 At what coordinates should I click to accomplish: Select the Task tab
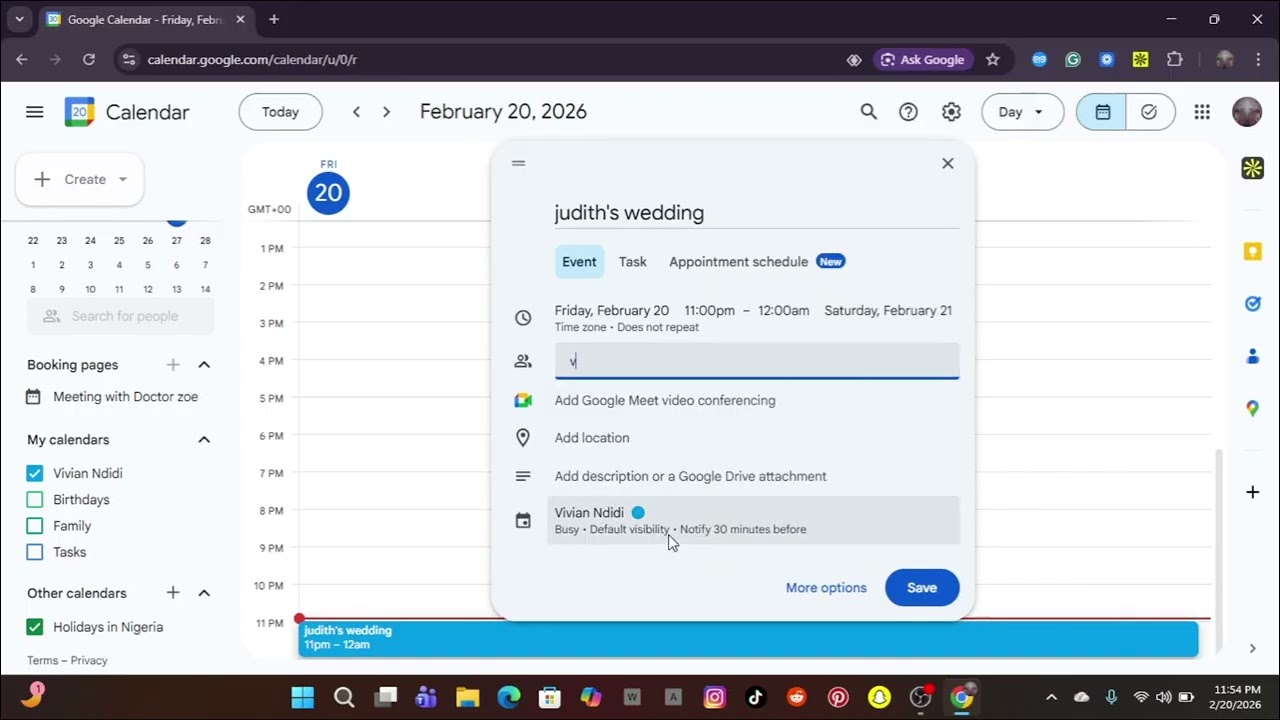point(633,262)
